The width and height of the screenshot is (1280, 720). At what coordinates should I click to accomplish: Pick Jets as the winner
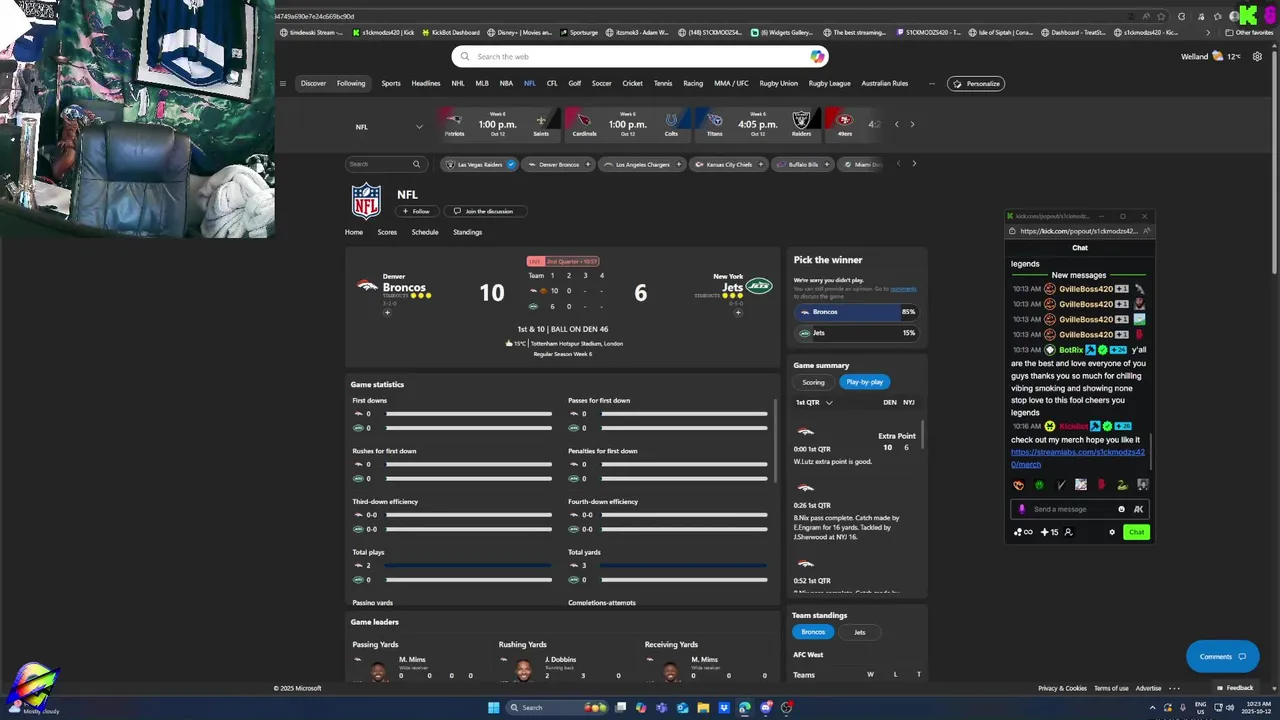855,333
